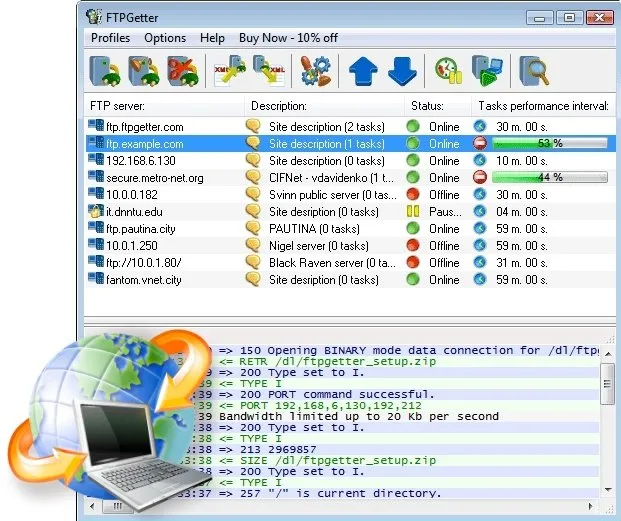Click the scheduler clock pause icon

tap(449, 71)
